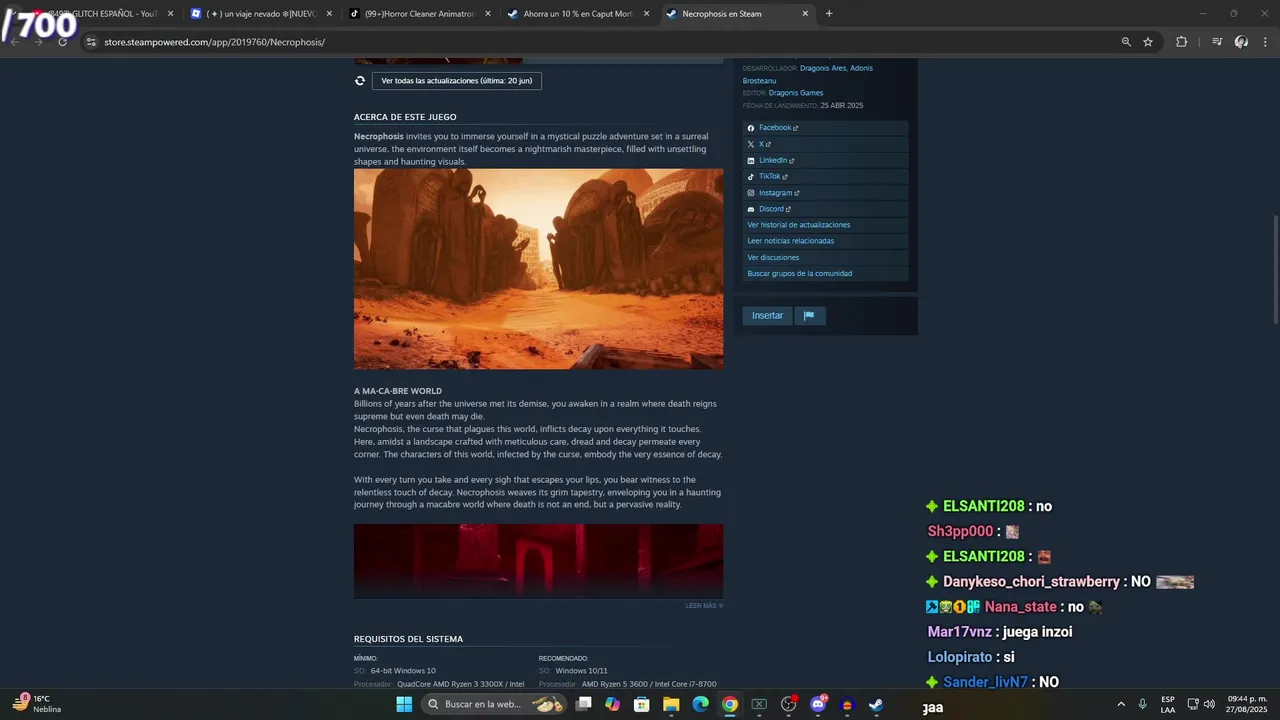This screenshot has height=720, width=1280.
Task: Open network tray icon
Action: 1193,704
